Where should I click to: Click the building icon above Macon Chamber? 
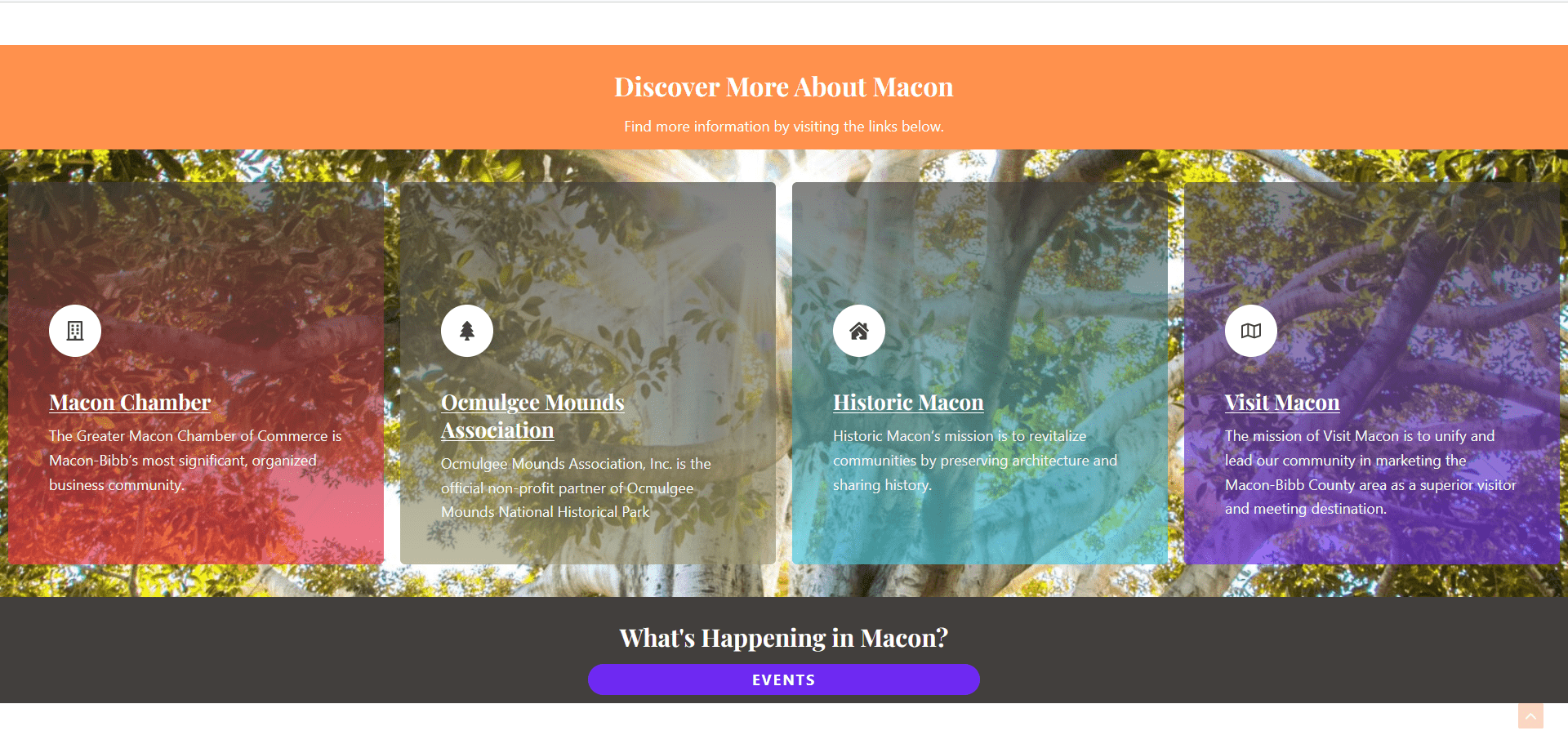click(x=75, y=331)
